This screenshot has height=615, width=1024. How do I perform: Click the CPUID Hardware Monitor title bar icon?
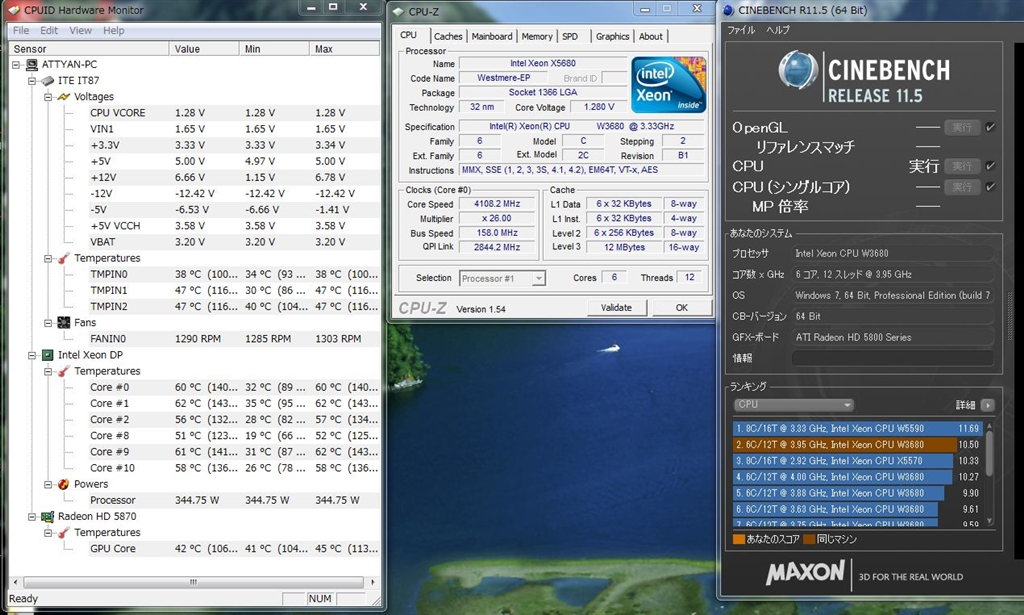coord(14,10)
